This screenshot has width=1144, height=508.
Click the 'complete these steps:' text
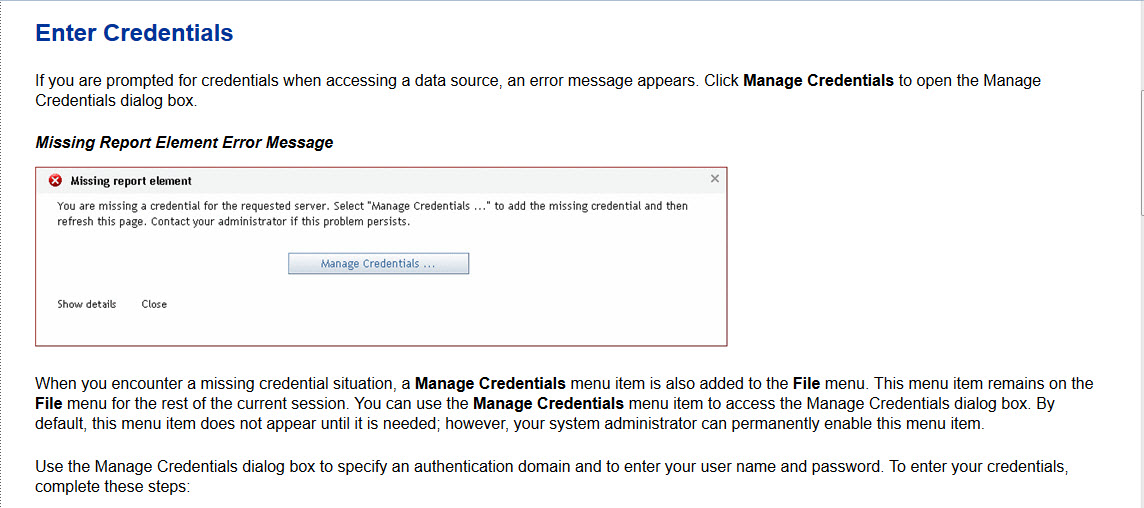click(x=111, y=486)
